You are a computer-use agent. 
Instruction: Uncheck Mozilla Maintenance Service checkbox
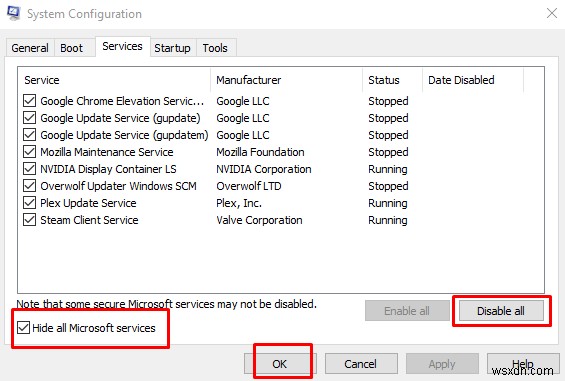pyautogui.click(x=29, y=151)
